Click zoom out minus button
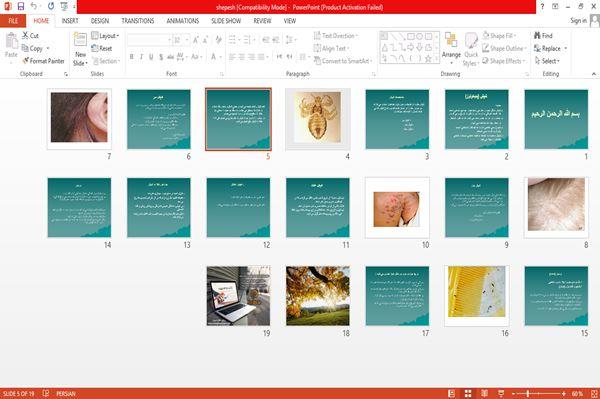The width and height of the screenshot is (600, 399). 514,394
